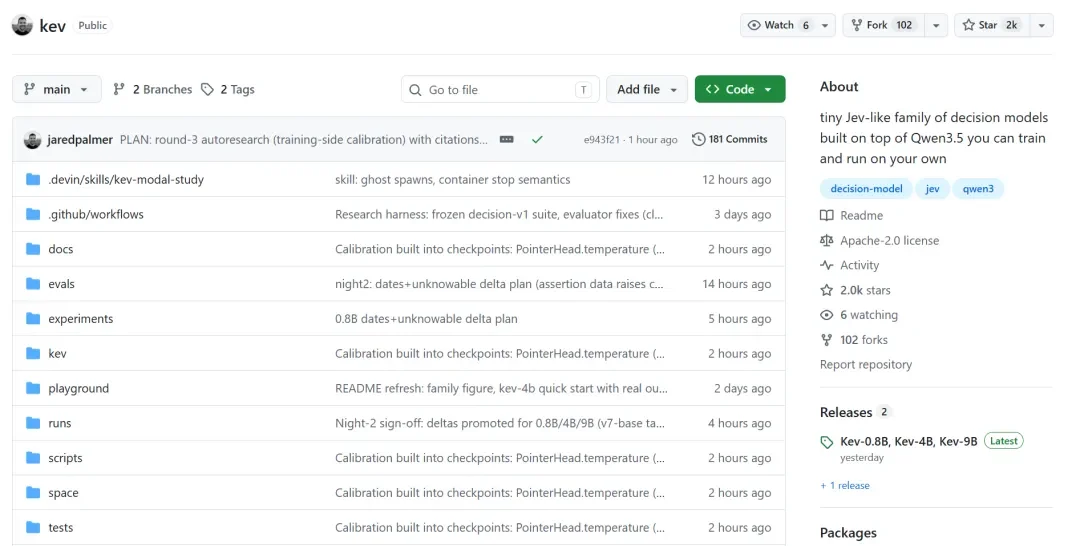Click the e943f21 commit hash
Viewport: 1080px width, 546px height.
(x=601, y=140)
